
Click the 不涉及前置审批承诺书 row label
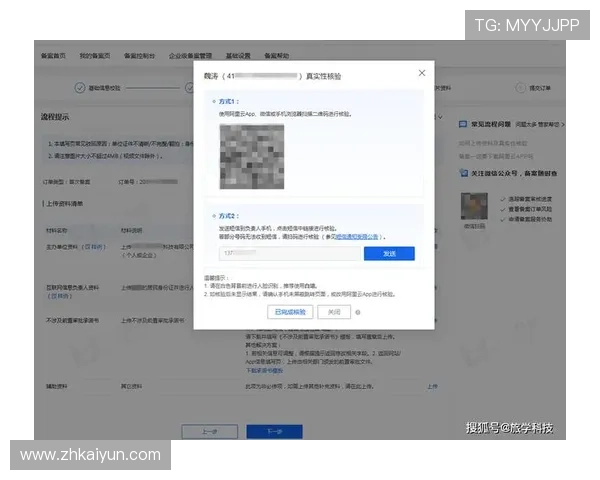(72, 320)
